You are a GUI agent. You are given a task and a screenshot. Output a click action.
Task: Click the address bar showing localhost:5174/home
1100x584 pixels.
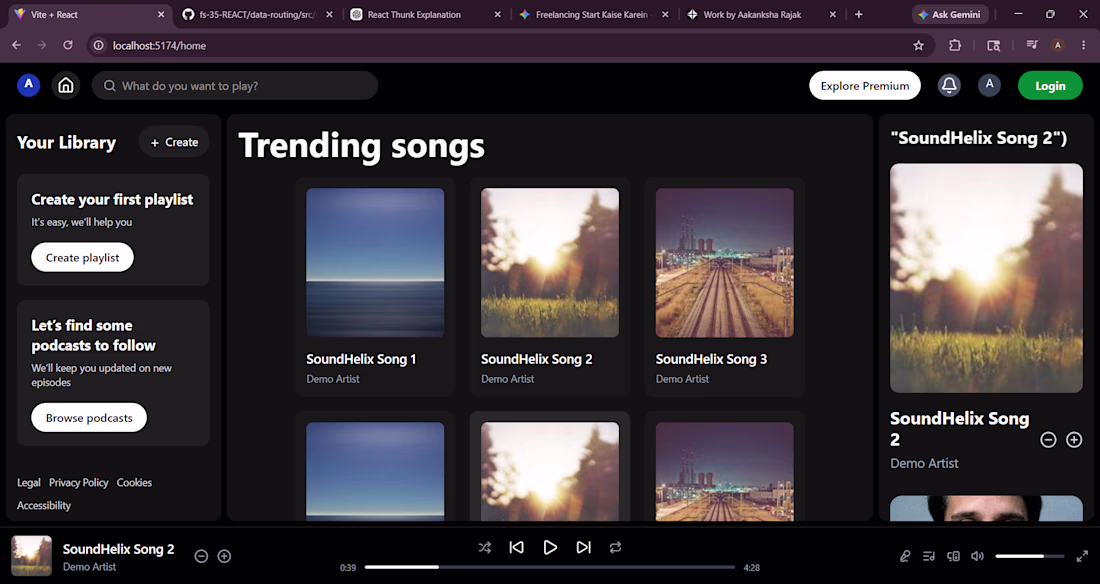511,46
